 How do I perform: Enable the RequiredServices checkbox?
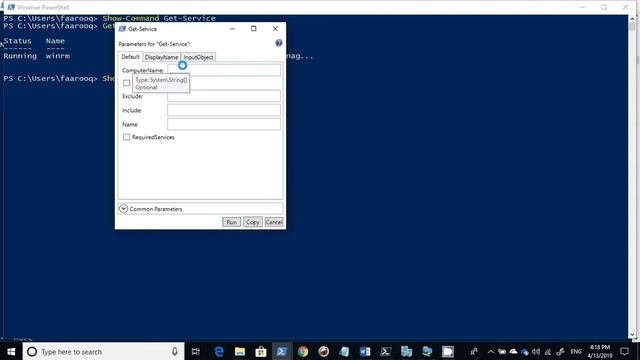point(127,137)
